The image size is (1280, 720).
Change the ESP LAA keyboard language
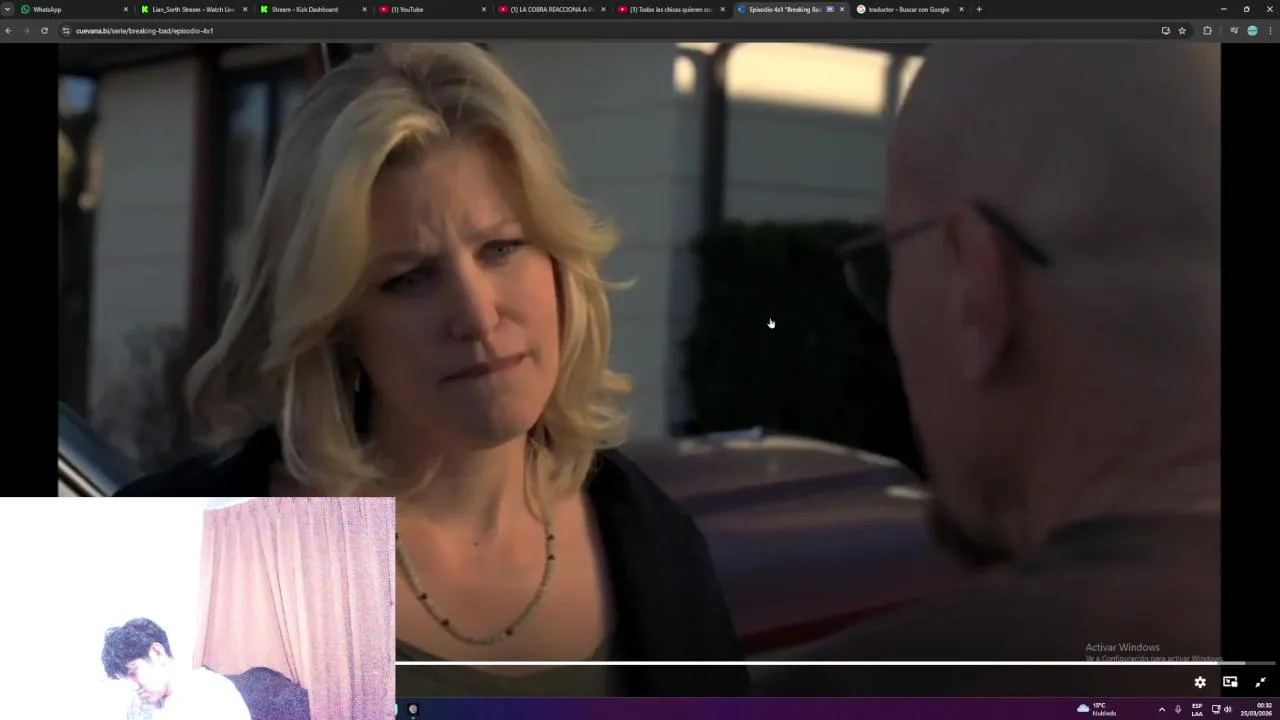pos(1197,709)
